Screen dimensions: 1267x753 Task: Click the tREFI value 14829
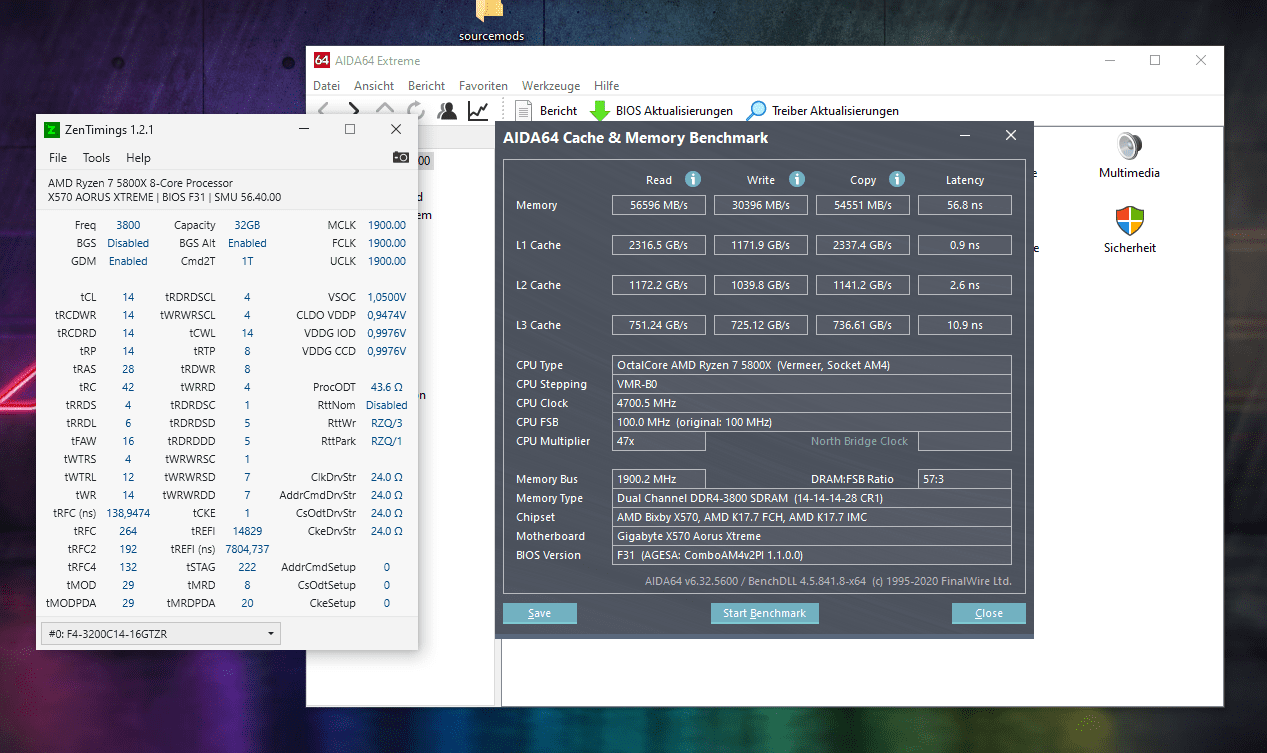[x=247, y=531]
